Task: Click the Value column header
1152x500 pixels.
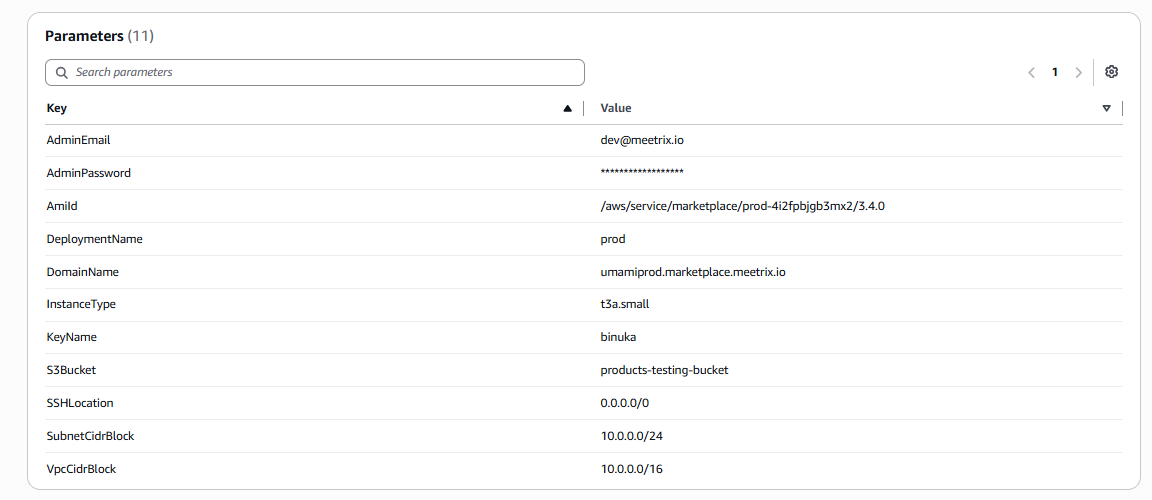Action: (x=616, y=108)
